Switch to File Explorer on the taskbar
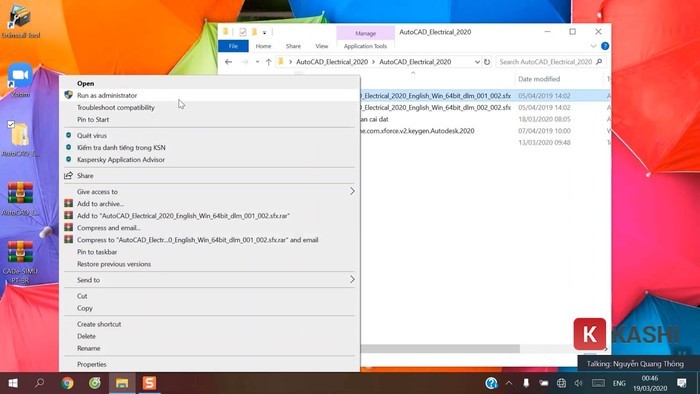The height and width of the screenshot is (394, 700). coord(122,383)
